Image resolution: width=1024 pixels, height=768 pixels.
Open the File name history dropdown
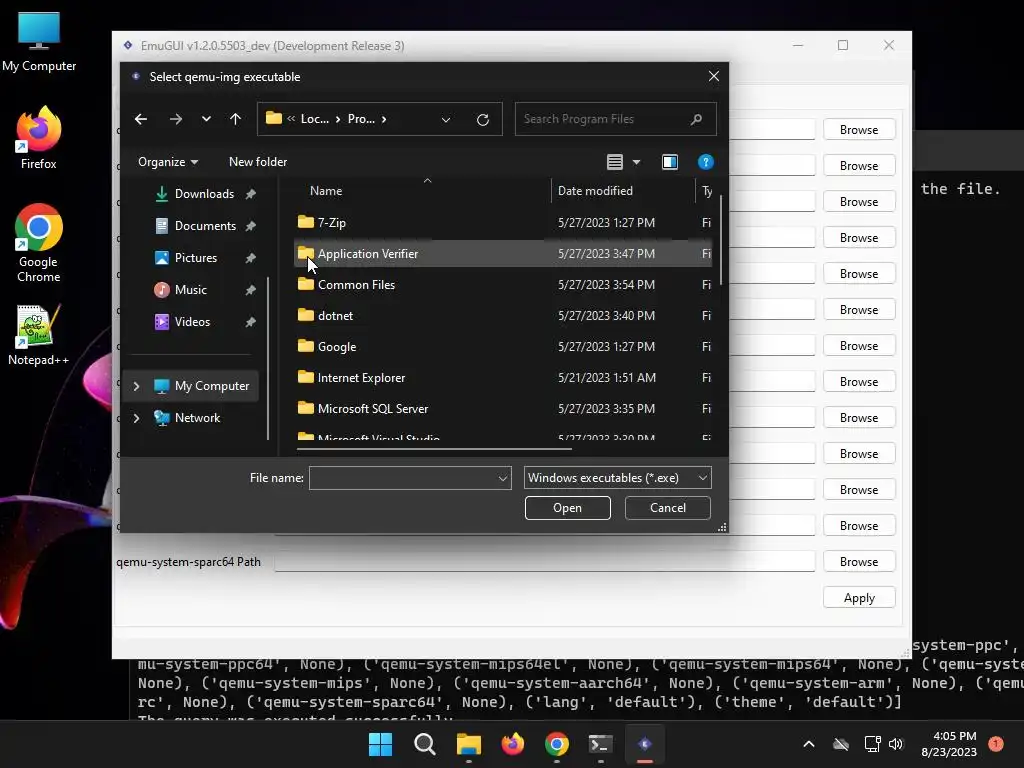click(503, 478)
